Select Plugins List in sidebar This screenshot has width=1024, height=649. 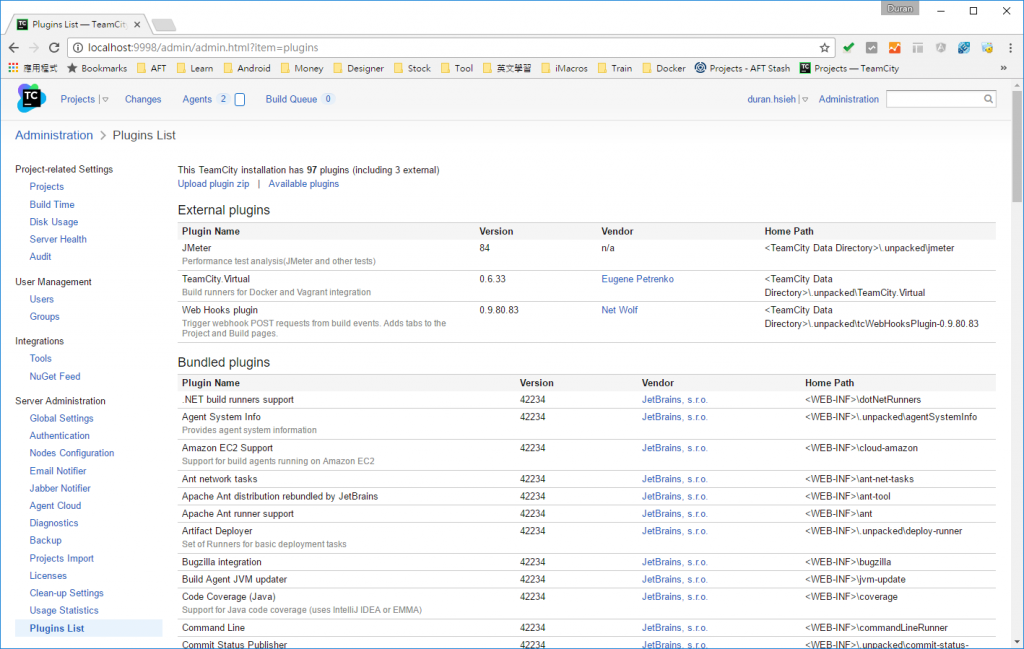point(57,628)
